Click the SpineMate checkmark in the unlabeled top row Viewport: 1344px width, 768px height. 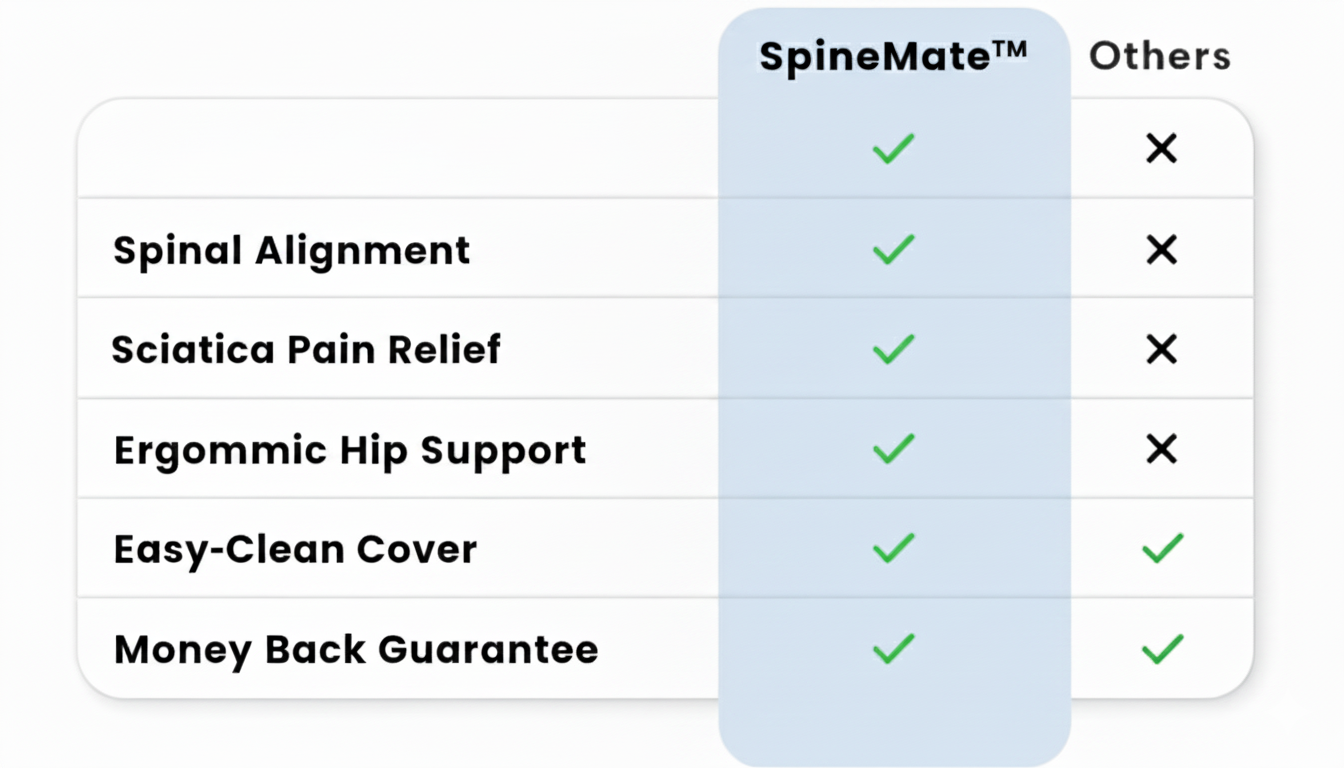tap(893, 149)
